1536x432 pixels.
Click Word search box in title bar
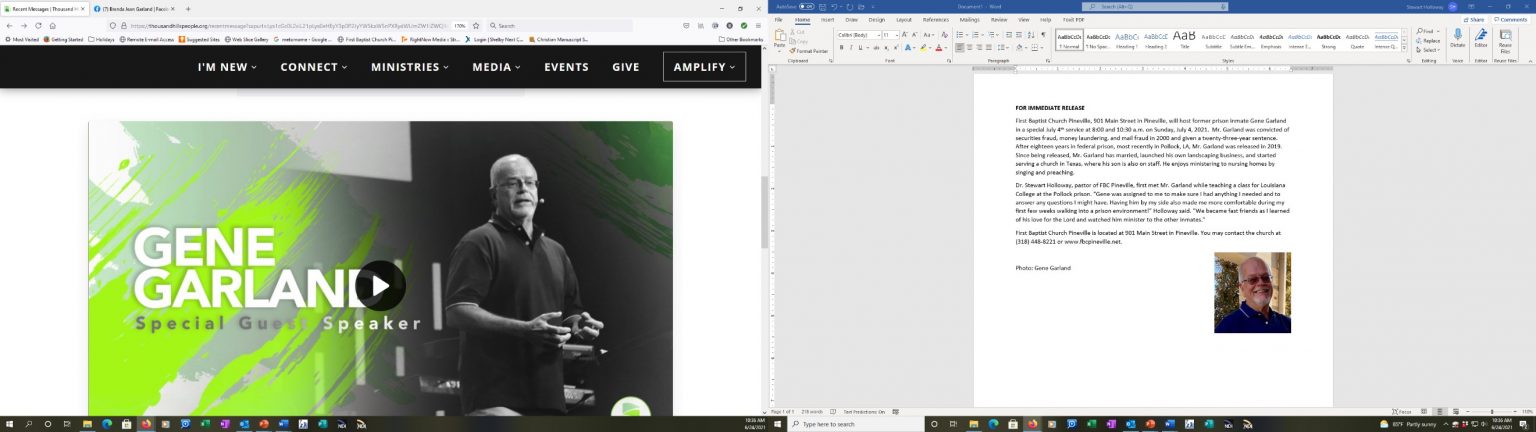click(1155, 7)
